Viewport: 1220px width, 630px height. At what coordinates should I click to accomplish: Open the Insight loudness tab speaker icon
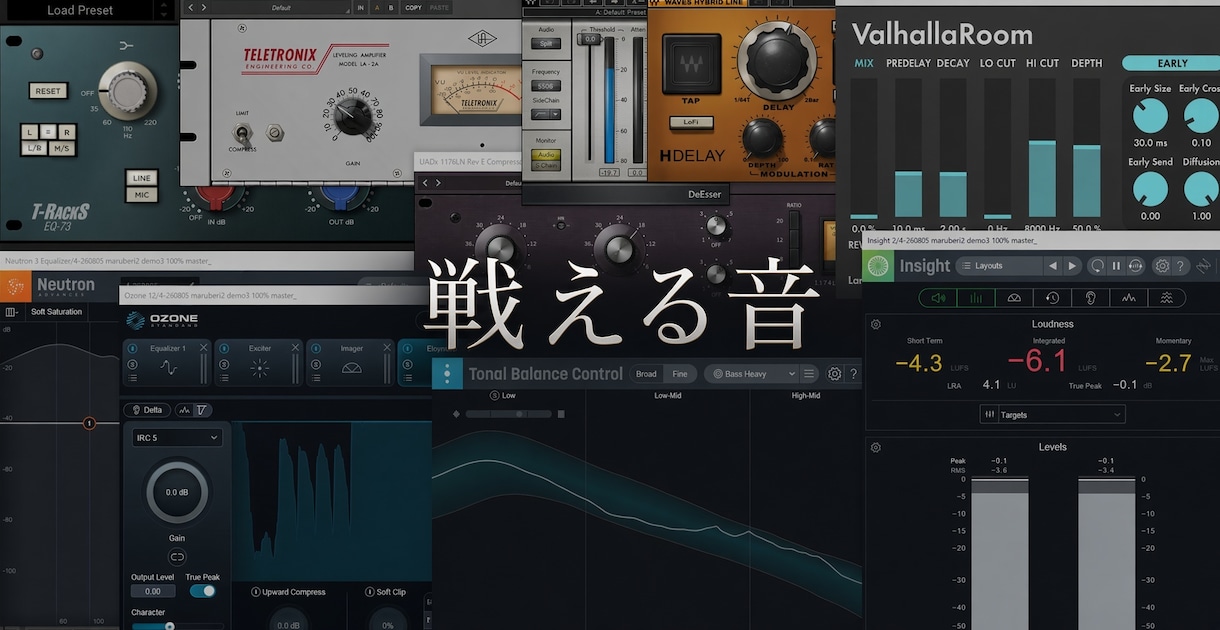click(938, 297)
